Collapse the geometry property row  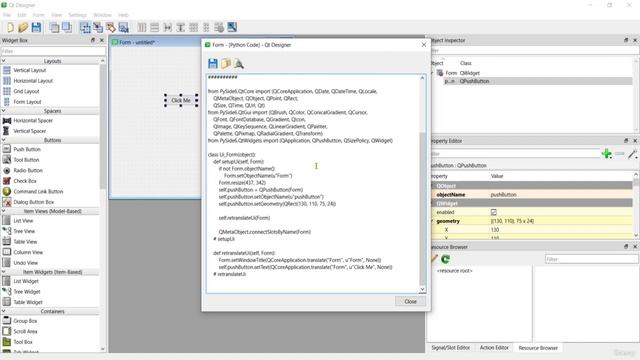(x=432, y=221)
